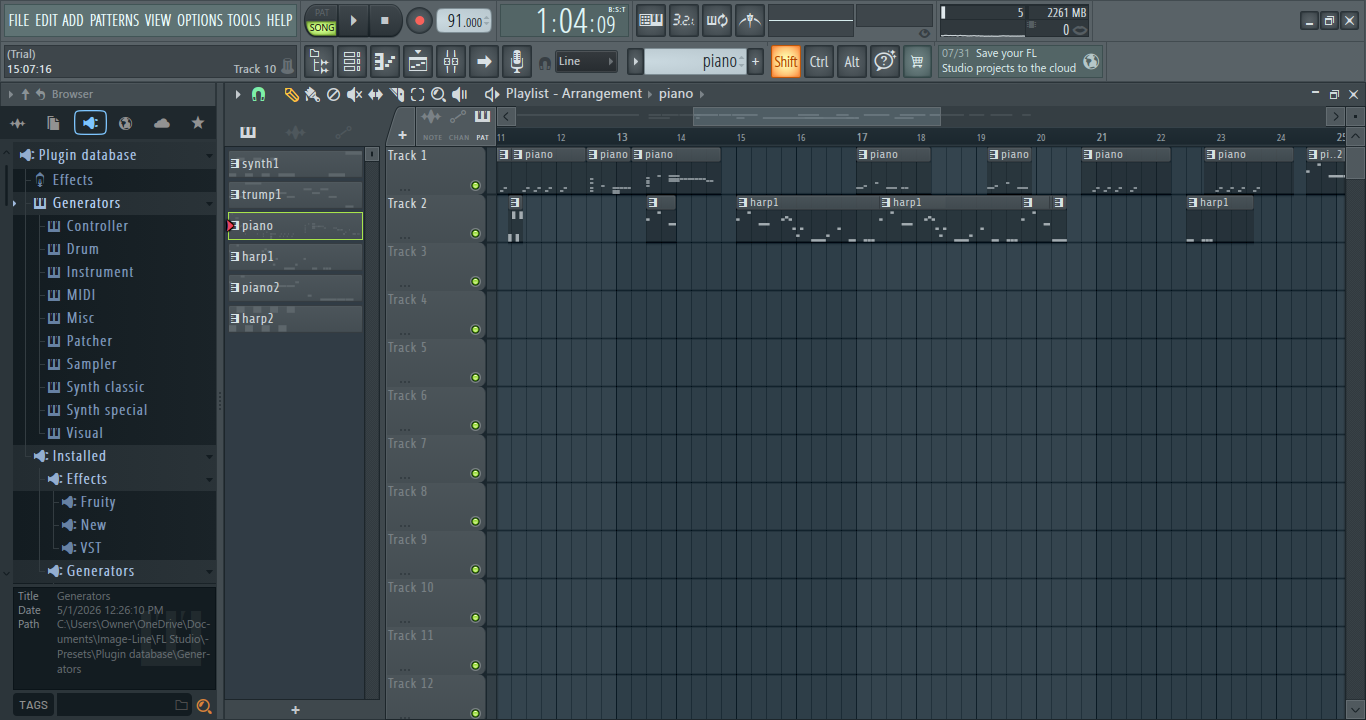The height and width of the screenshot is (720, 1366).
Task: Open the Piano roll icon
Action: (385, 61)
